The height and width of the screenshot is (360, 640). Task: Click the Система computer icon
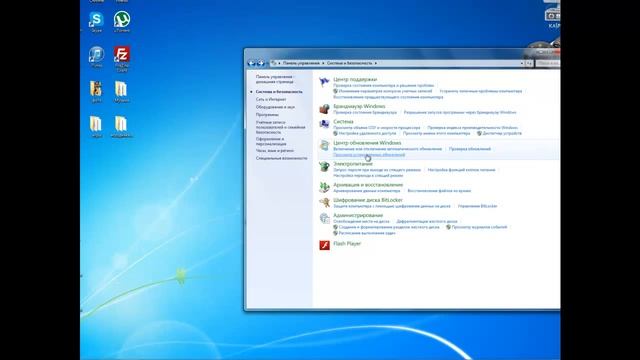pos(324,124)
